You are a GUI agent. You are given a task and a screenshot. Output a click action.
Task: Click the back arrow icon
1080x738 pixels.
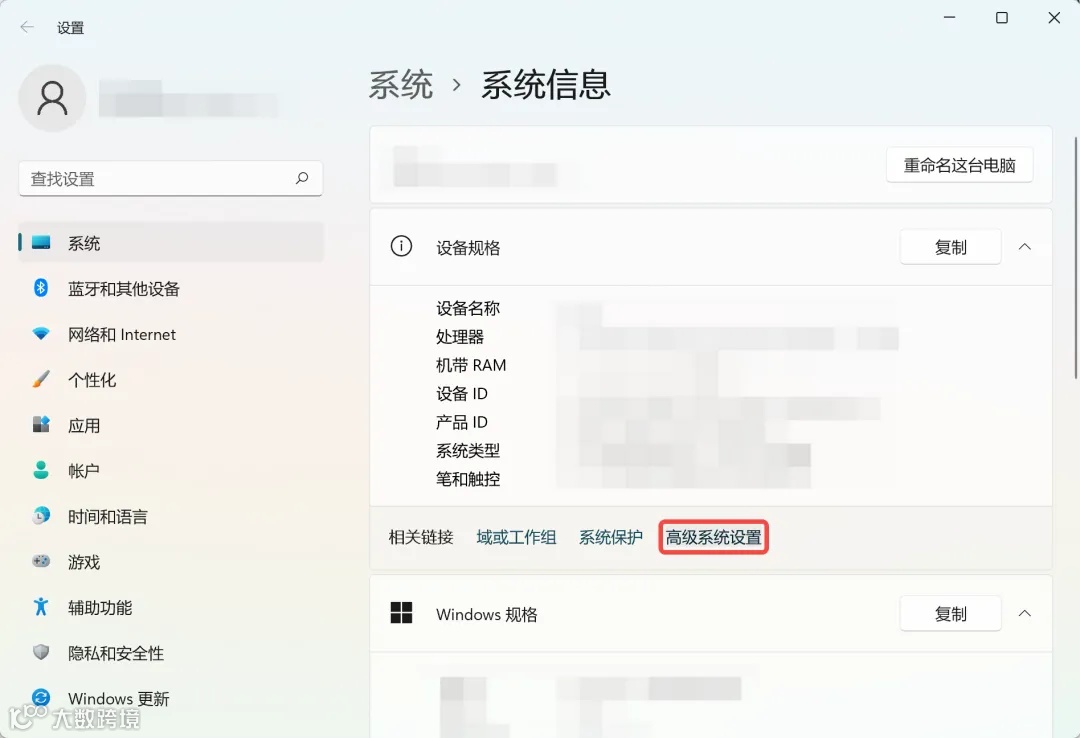pos(27,27)
